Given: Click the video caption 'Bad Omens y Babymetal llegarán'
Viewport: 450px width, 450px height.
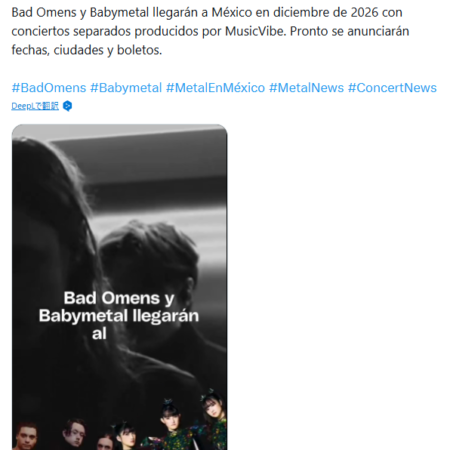Looking at the screenshot, I should click(119, 307).
